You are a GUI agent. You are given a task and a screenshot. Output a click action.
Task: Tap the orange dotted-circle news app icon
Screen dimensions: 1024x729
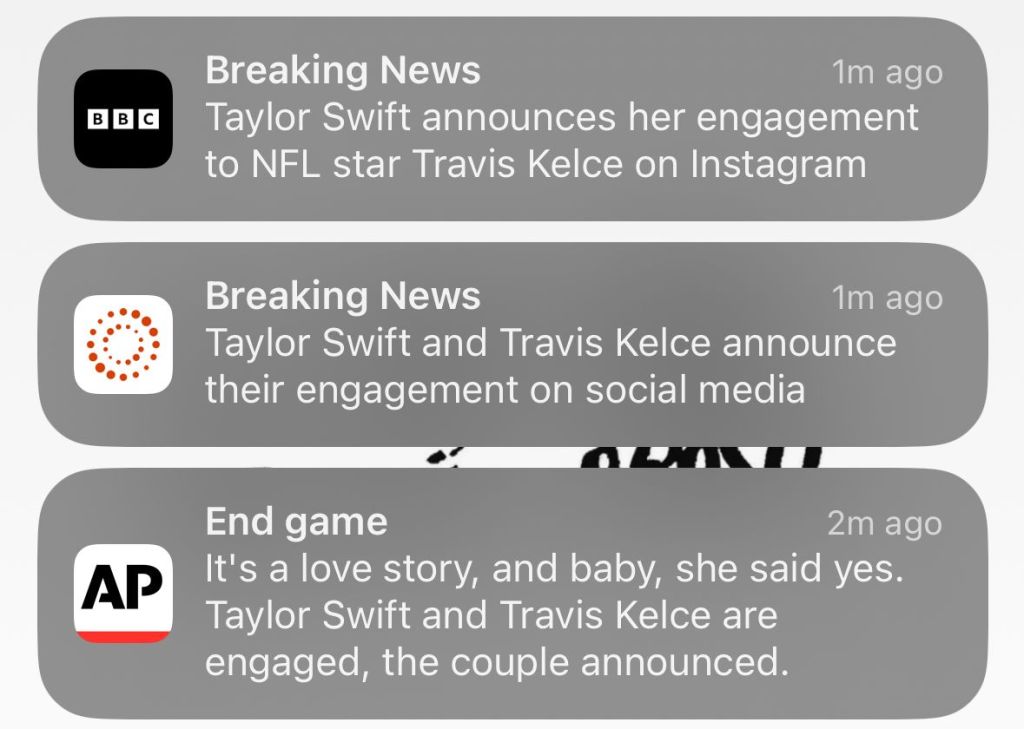coord(123,344)
